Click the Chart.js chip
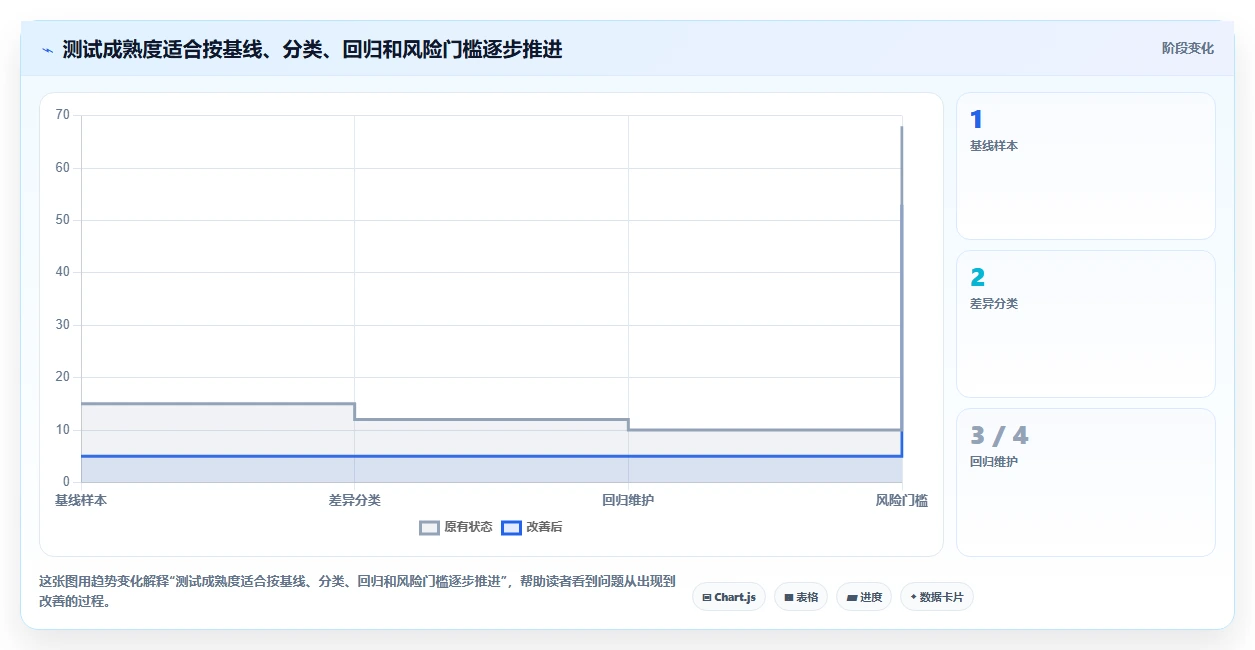Viewport: 1255px width, 650px height. coord(729,597)
